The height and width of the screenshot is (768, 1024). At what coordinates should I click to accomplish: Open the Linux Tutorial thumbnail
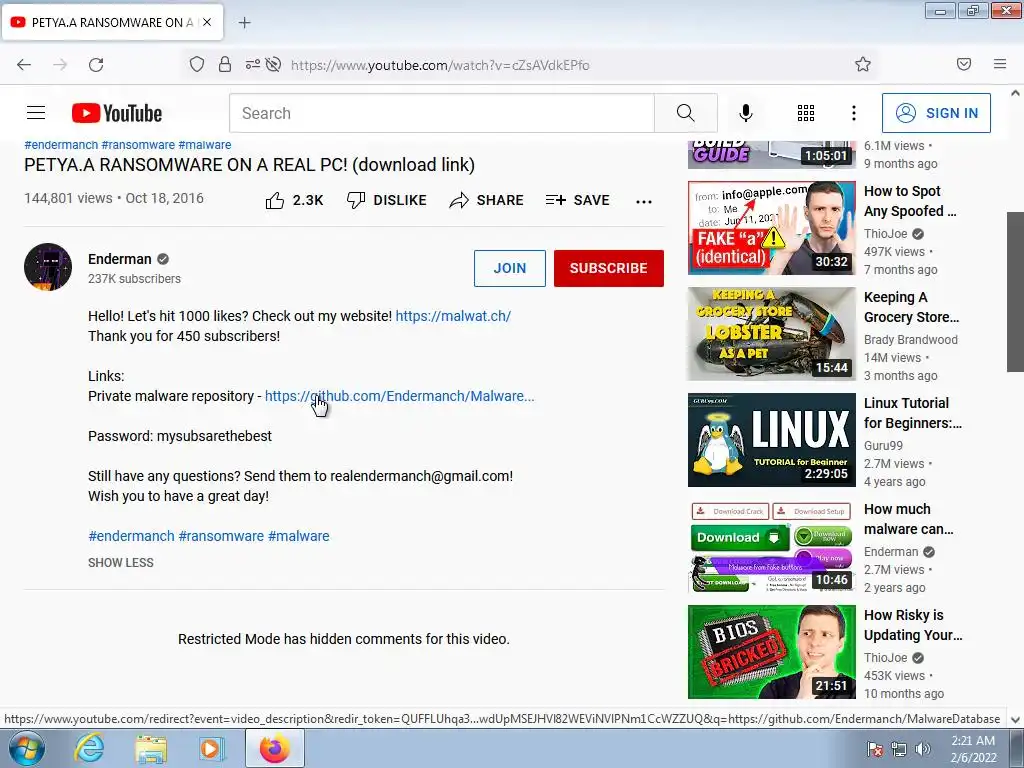(x=771, y=440)
